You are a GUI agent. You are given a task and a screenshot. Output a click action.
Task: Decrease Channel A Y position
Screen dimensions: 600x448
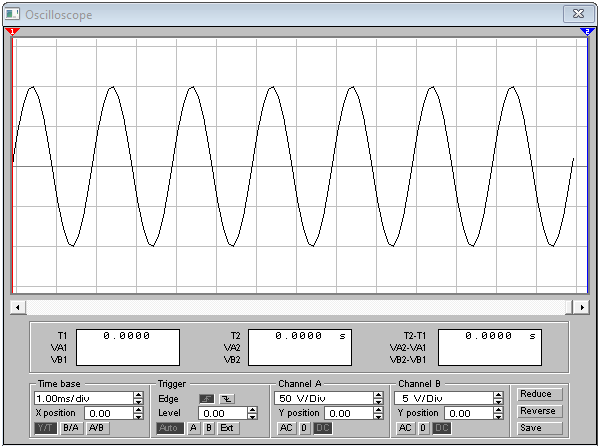point(378,416)
